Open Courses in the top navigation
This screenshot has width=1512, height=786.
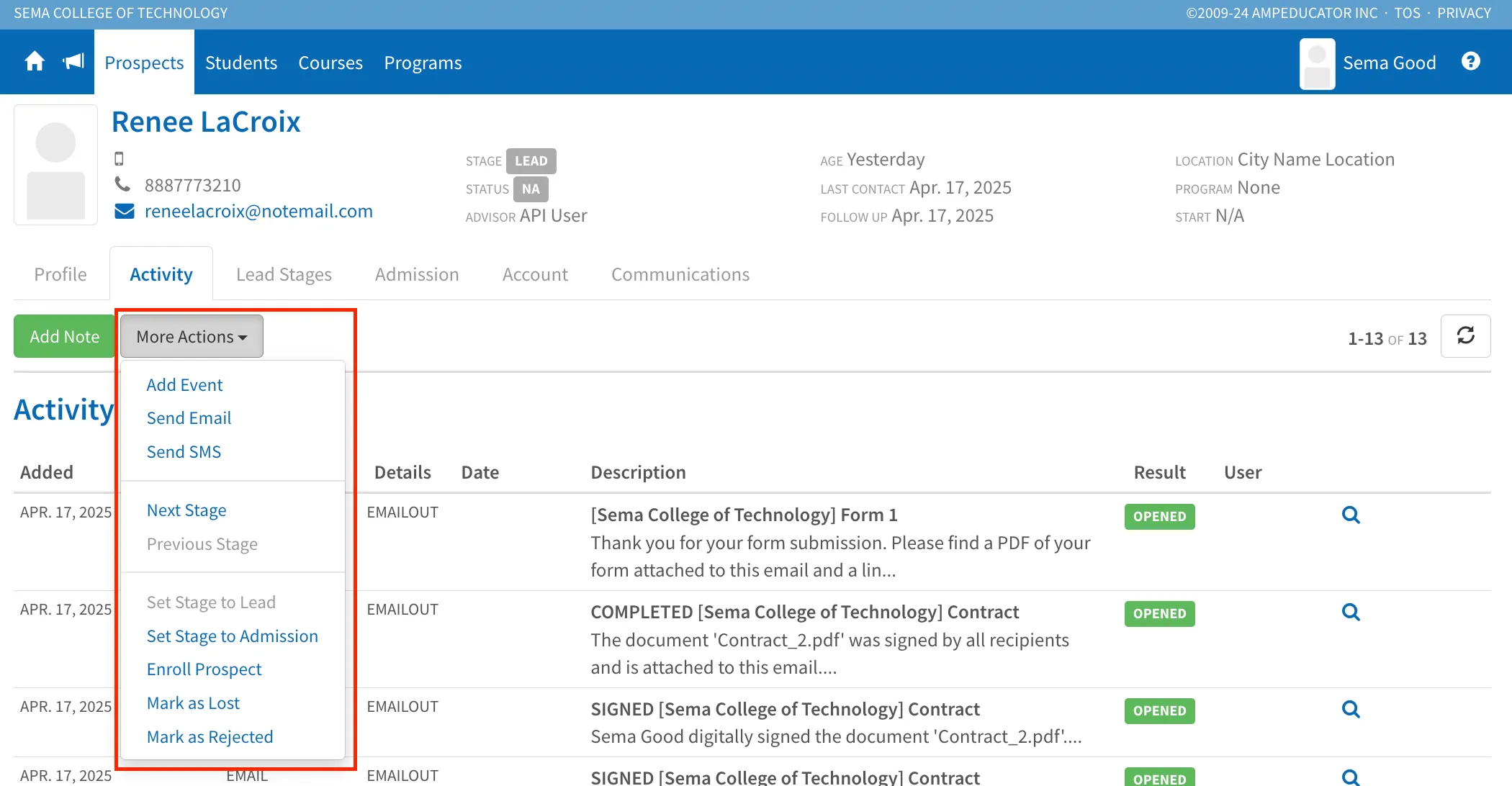click(330, 63)
